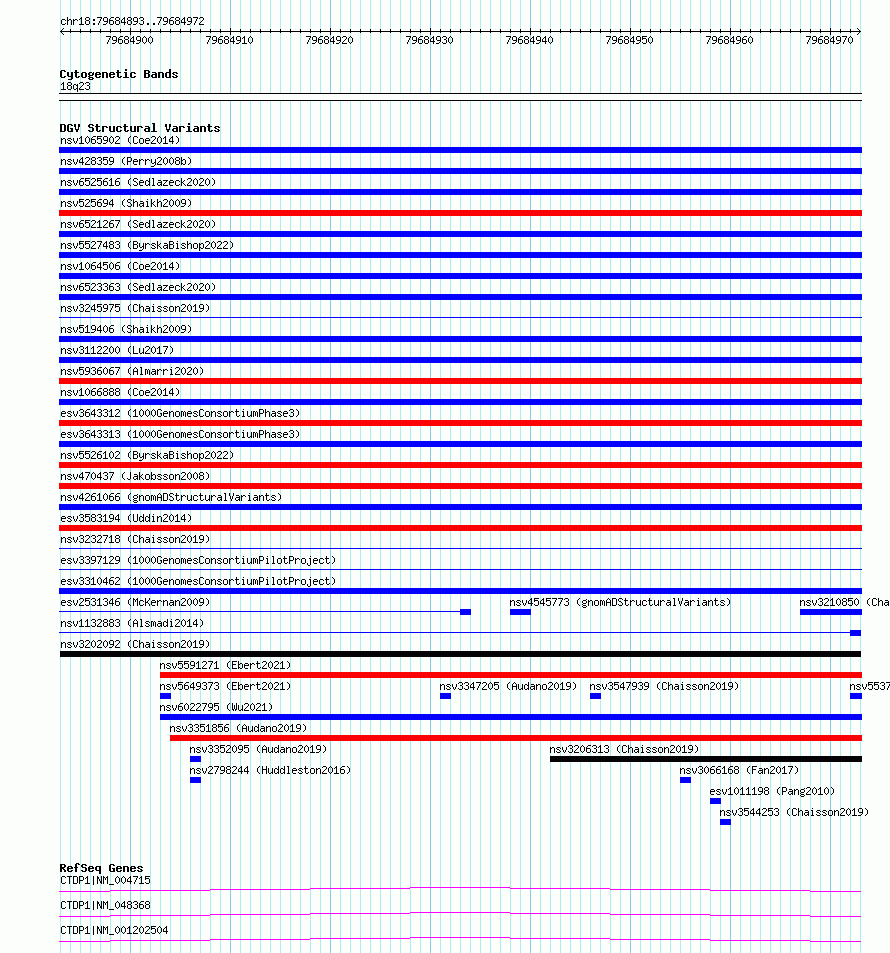Screen dimensions: 890x953
Task: Select esv3583194 (Uddin2014) variant
Action: tap(126, 518)
